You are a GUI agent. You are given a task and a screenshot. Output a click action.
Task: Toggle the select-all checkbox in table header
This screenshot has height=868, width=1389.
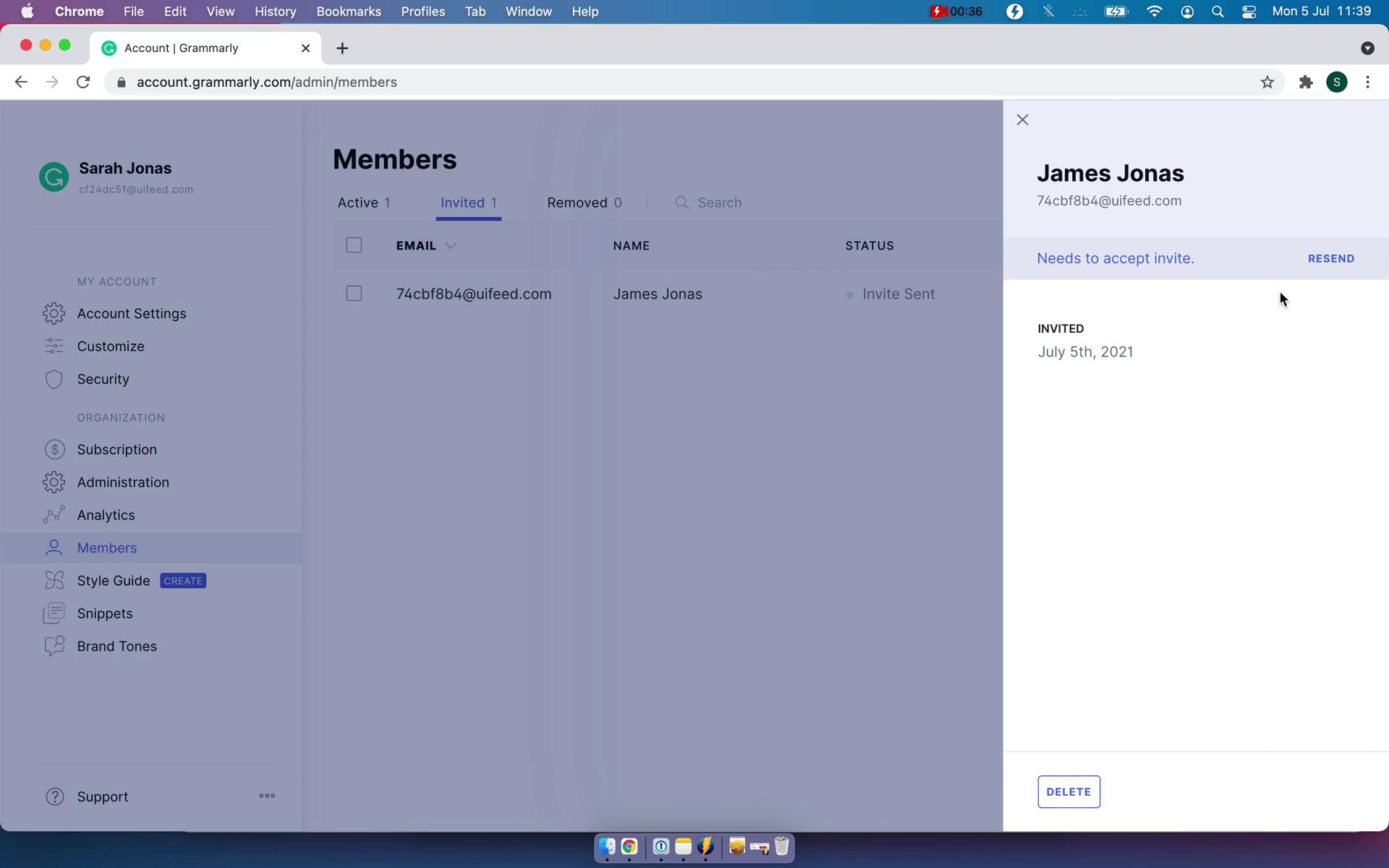[354, 245]
